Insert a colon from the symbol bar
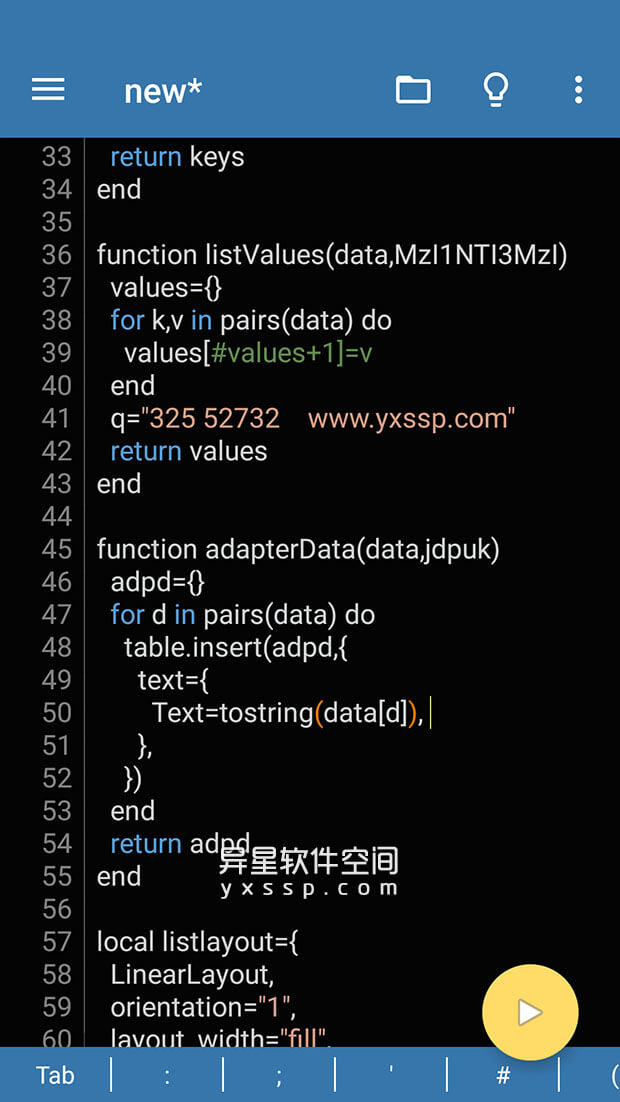The image size is (620, 1102). pyautogui.click(x=166, y=1075)
